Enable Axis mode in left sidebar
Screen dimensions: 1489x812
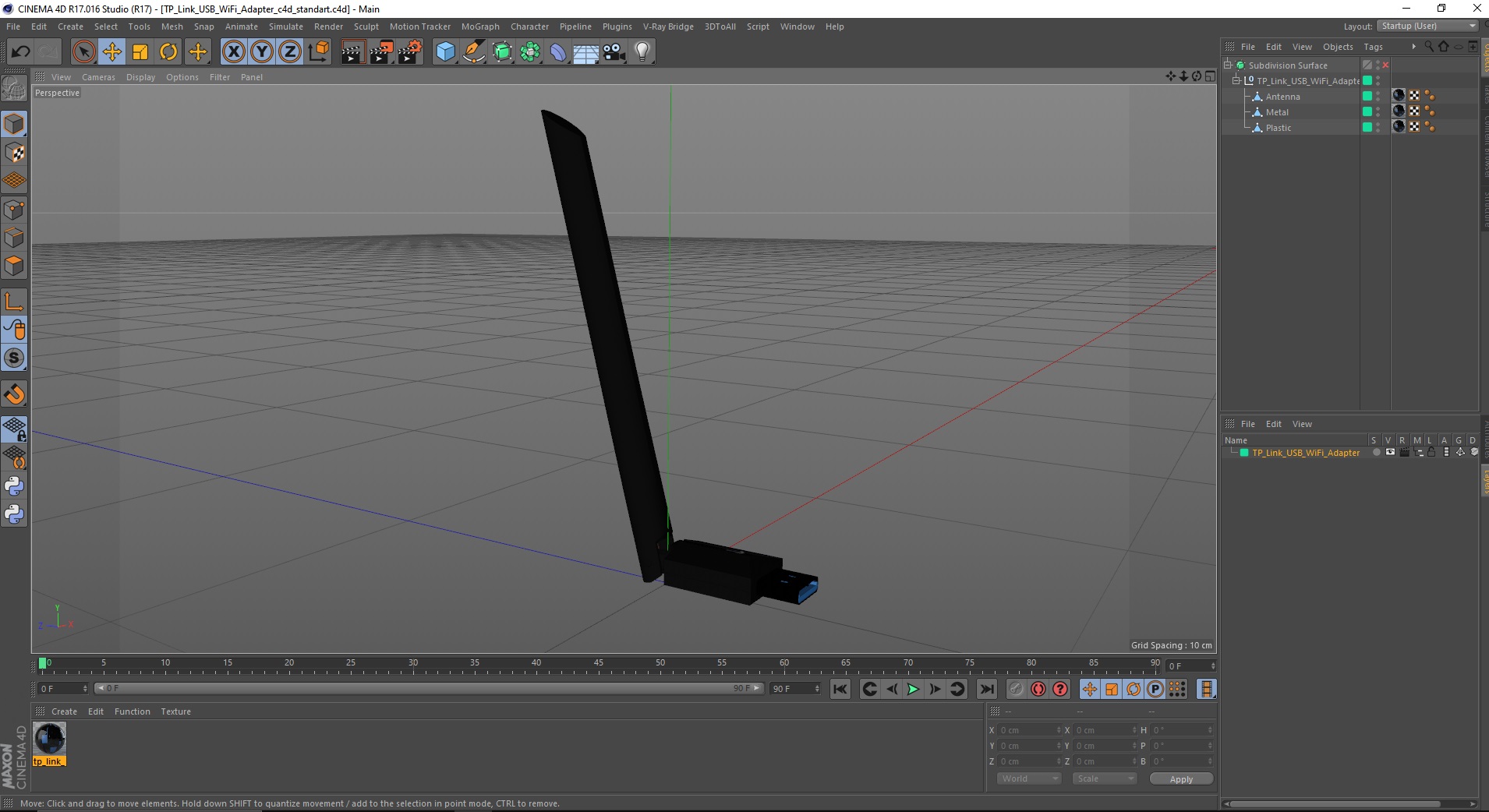pos(14,302)
